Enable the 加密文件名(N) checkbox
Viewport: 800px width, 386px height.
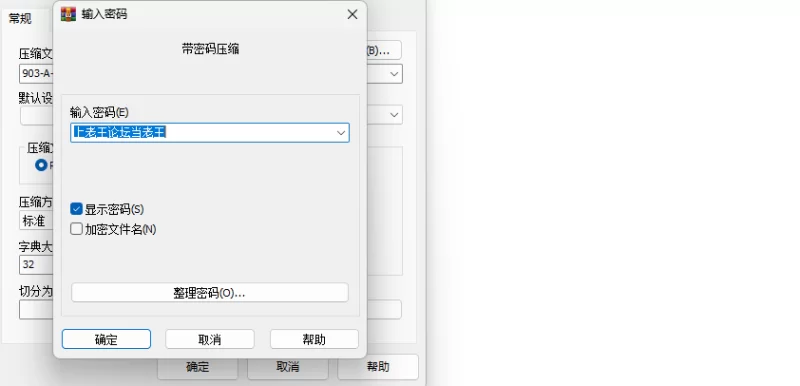point(77,229)
